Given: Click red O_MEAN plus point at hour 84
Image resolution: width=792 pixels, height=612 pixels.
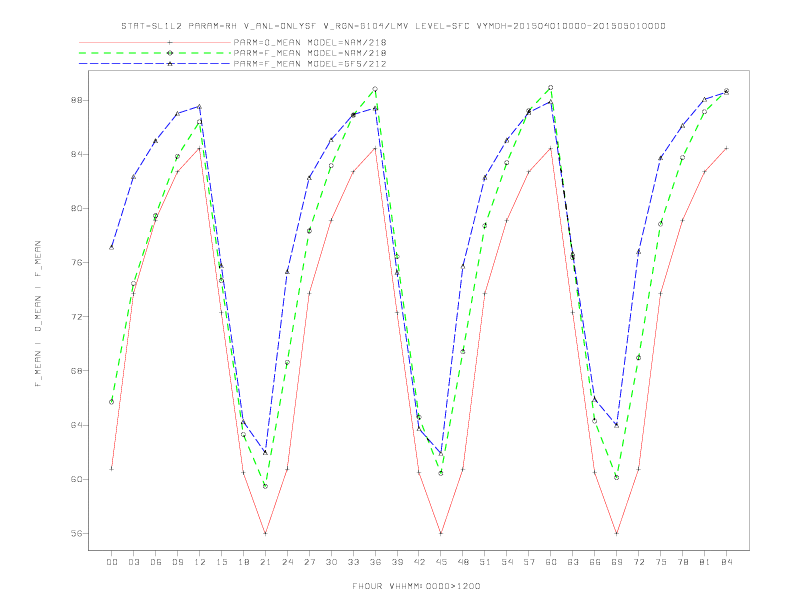Looking at the screenshot, I should pos(726,148).
